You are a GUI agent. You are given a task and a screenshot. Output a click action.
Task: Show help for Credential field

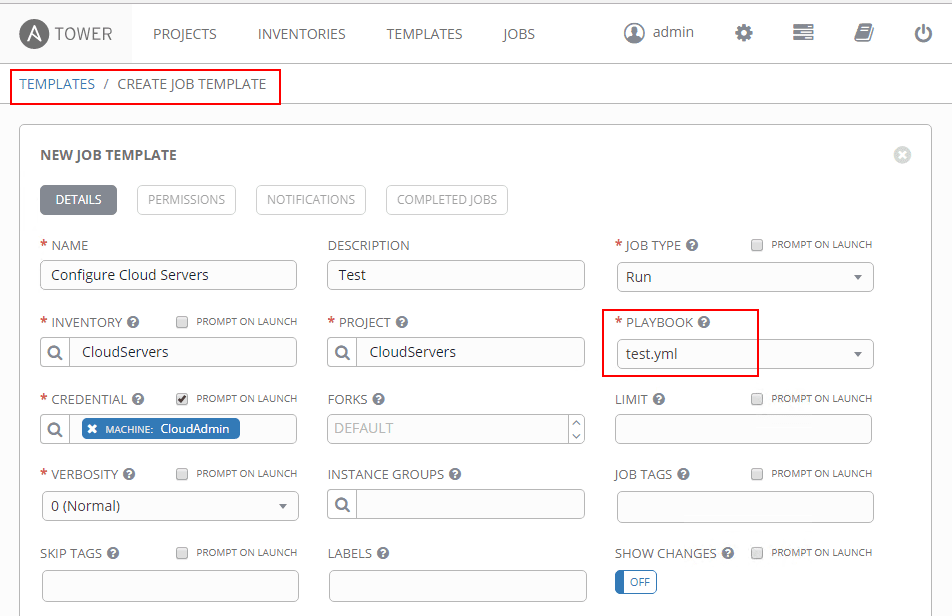138,399
